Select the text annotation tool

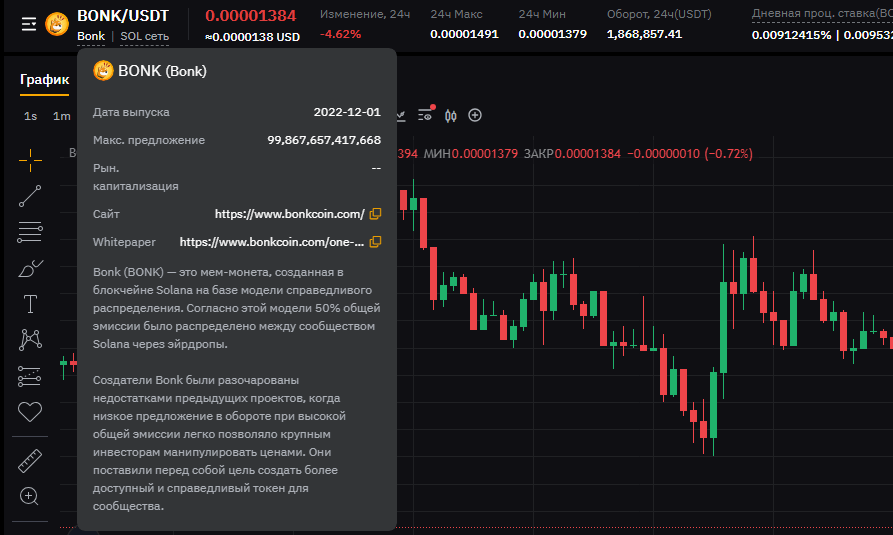tap(30, 304)
